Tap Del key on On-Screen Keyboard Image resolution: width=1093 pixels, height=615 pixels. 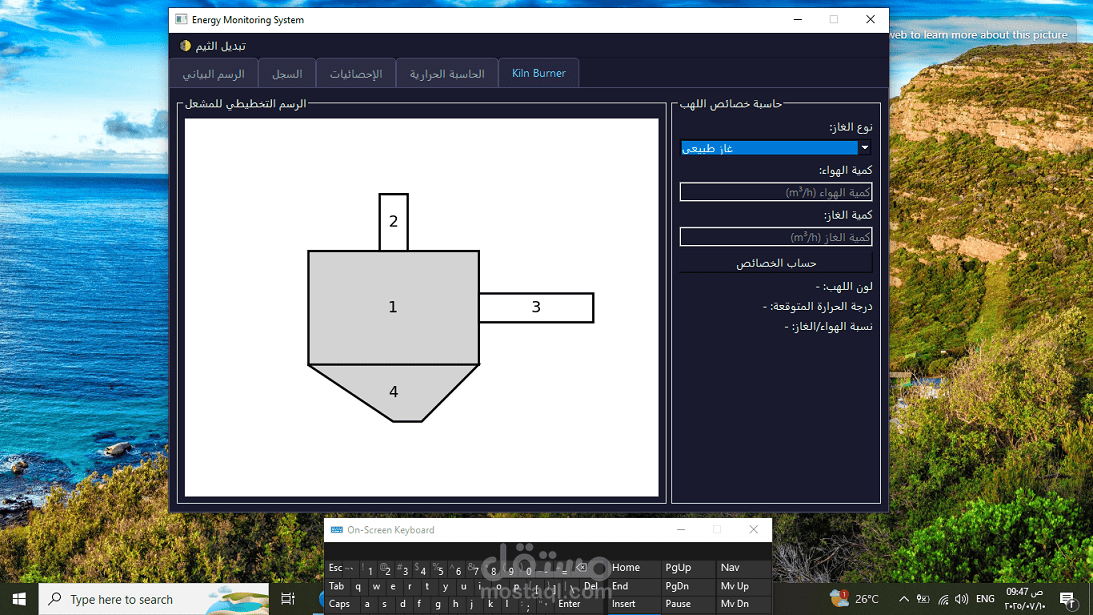pyautogui.click(x=591, y=586)
